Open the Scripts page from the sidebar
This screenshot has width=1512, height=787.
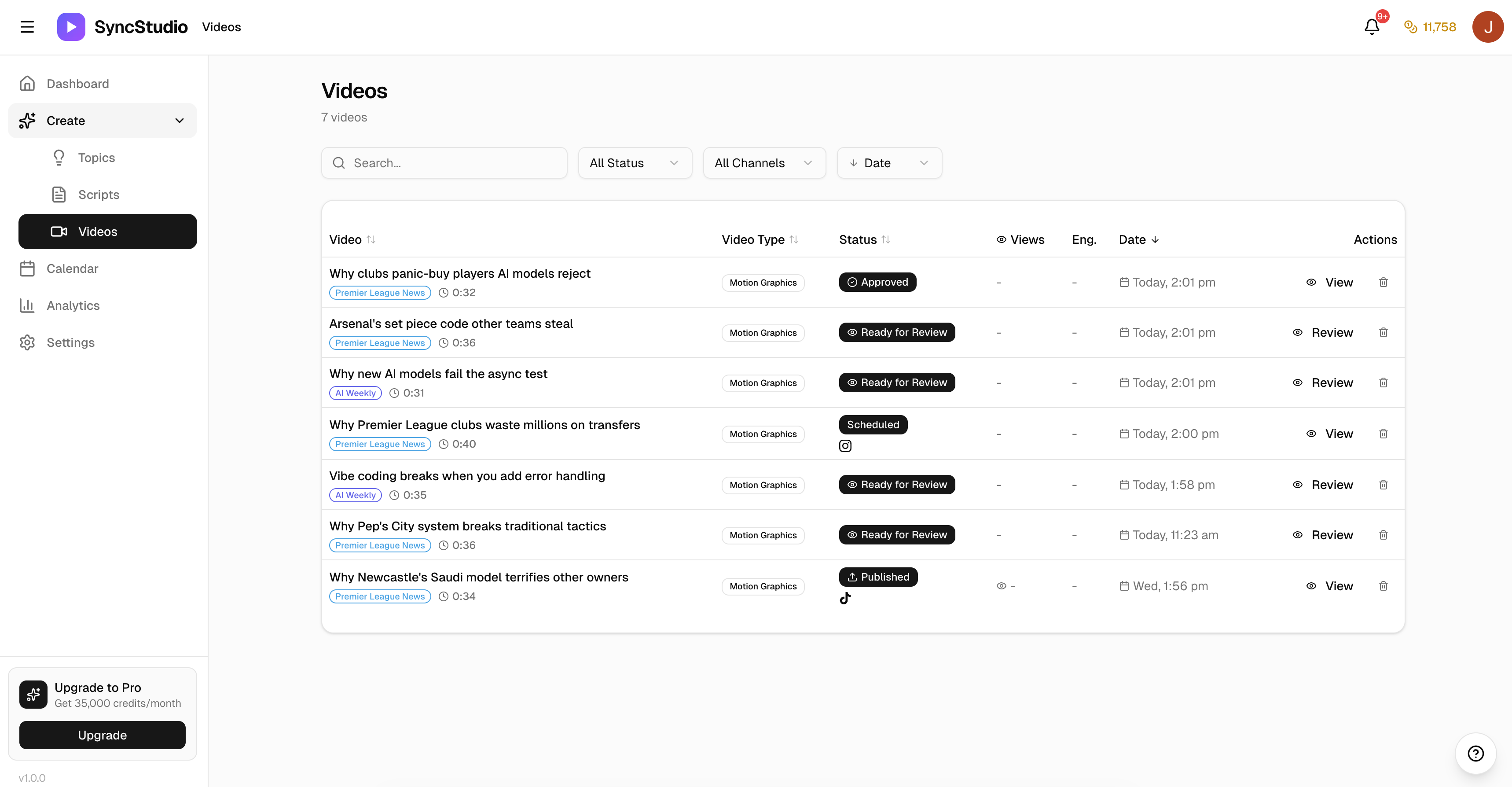[x=98, y=195]
